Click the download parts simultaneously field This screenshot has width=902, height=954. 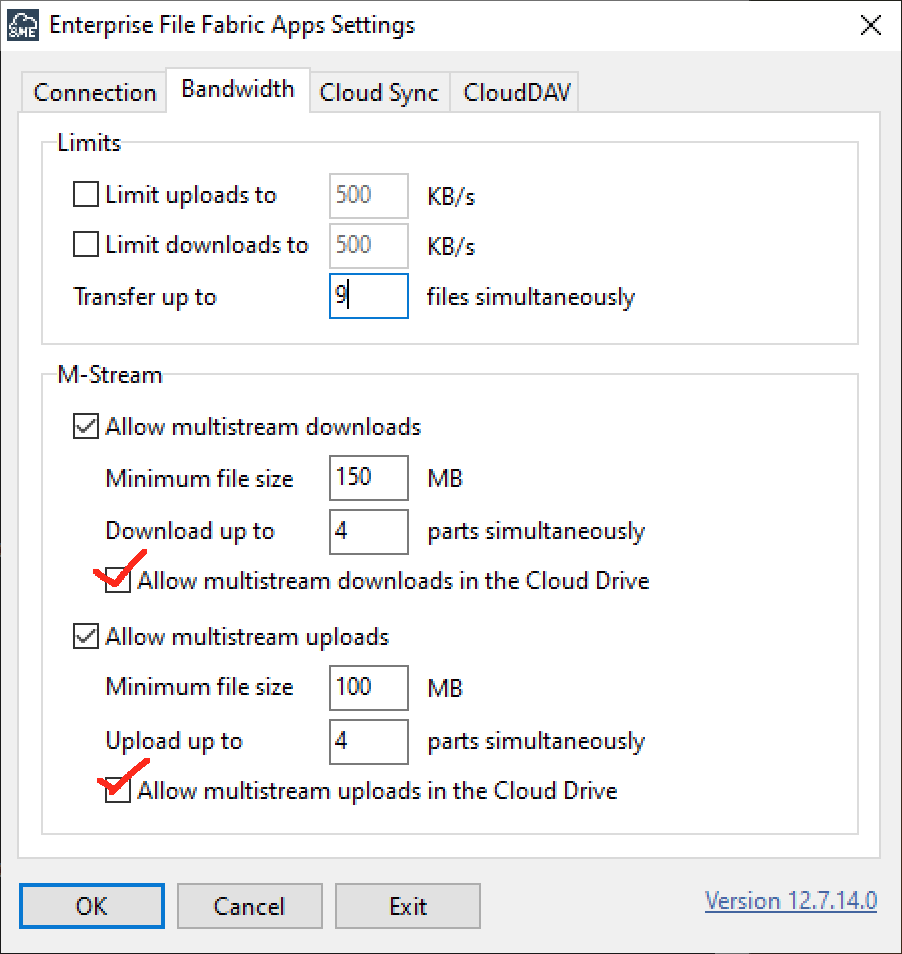369,531
